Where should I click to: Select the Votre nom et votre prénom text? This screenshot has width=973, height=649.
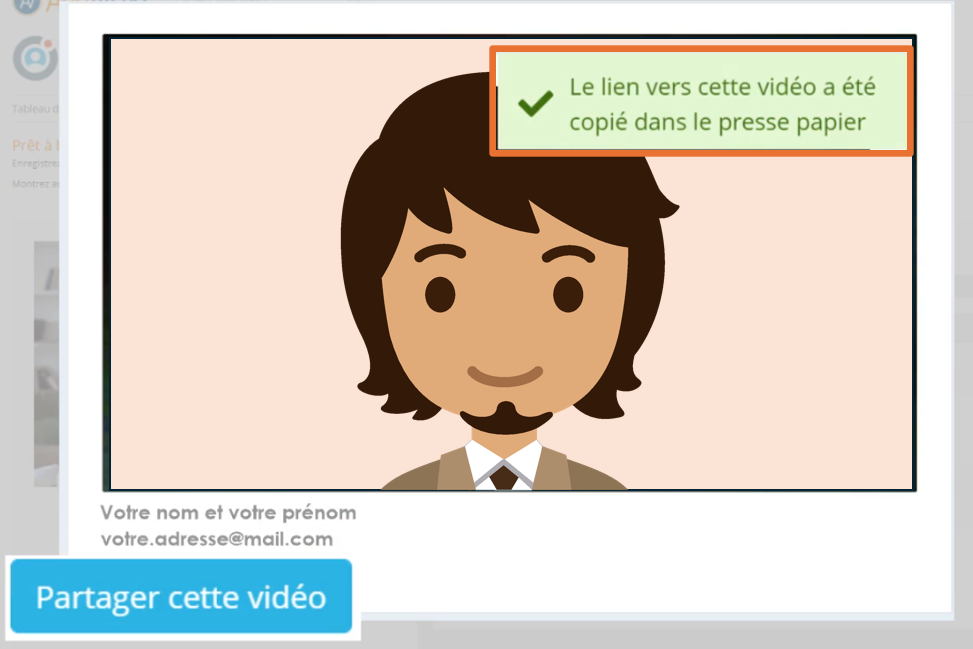(x=228, y=512)
